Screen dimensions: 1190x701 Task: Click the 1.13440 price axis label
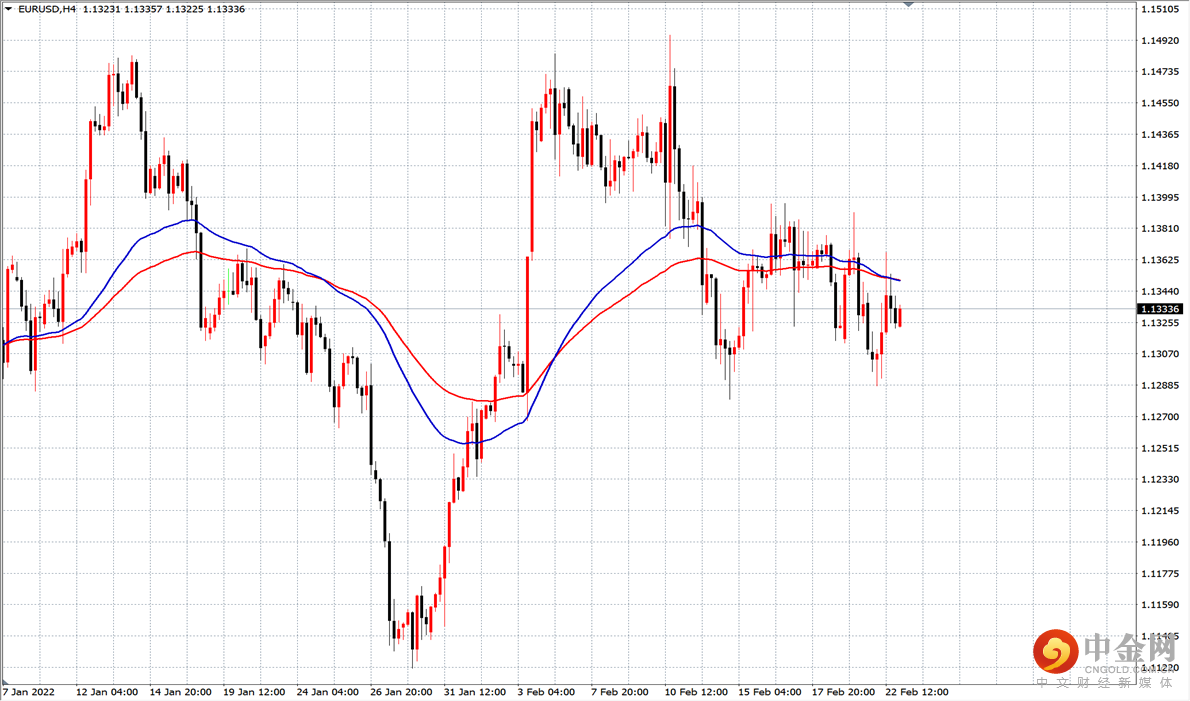[x=1160, y=291]
